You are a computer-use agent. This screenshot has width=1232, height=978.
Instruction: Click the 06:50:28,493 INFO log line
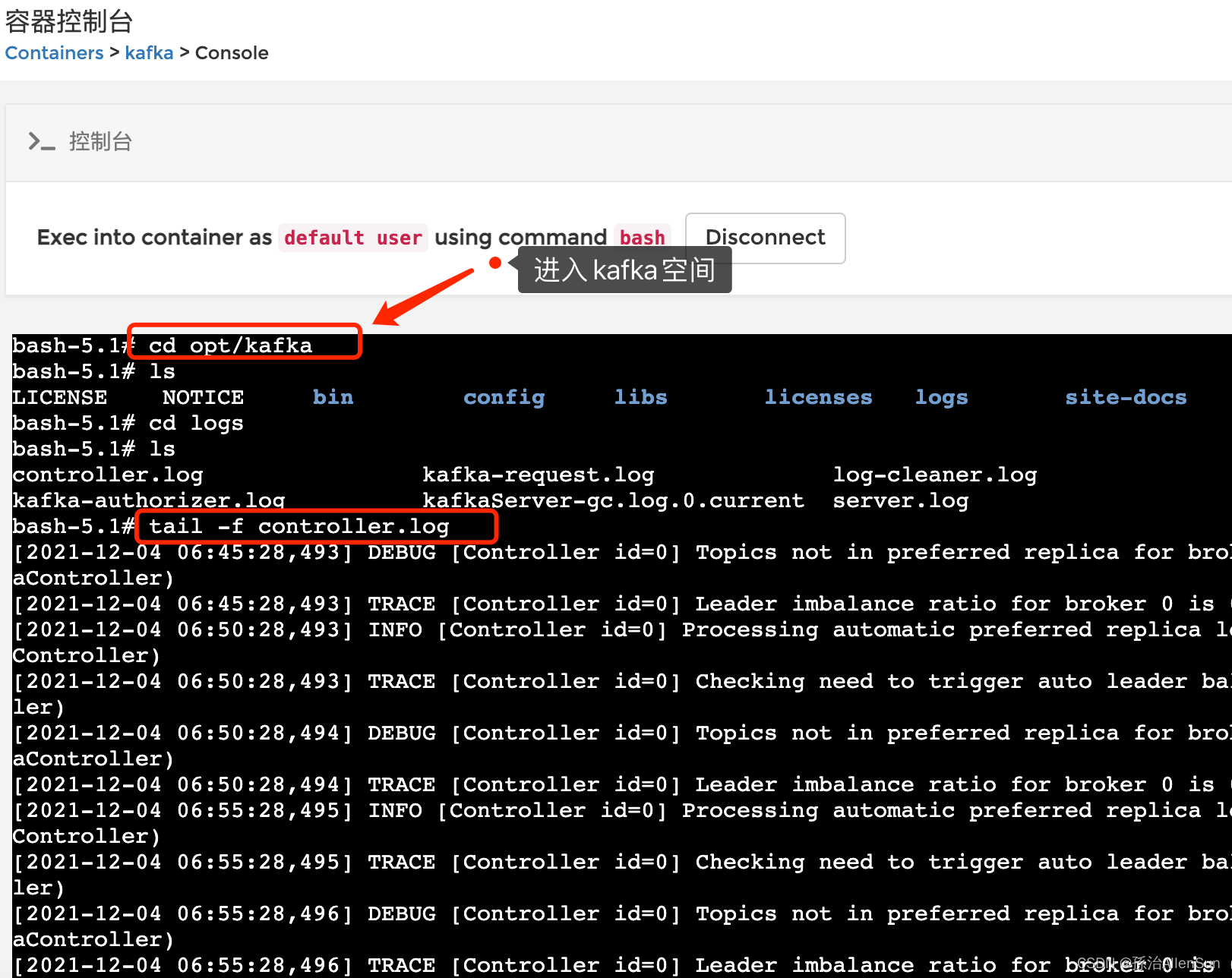pyautogui.click(x=622, y=642)
